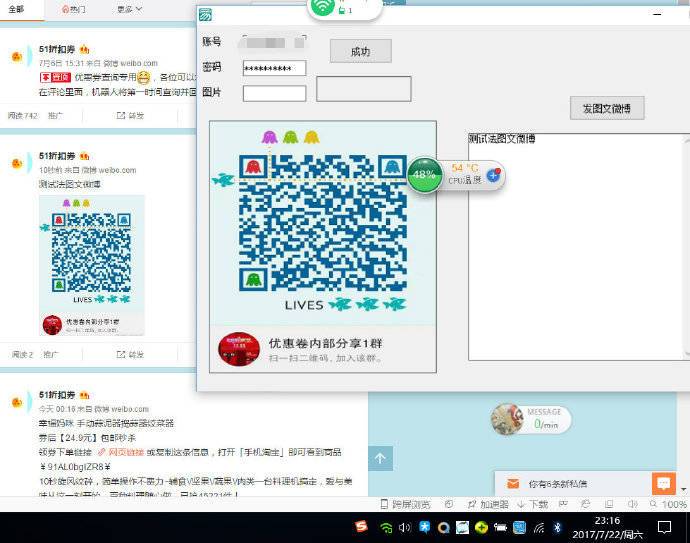This screenshot has height=543, width=690.
Task: Click the 100% zoom control in the browser status bar
Action: pos(668,504)
